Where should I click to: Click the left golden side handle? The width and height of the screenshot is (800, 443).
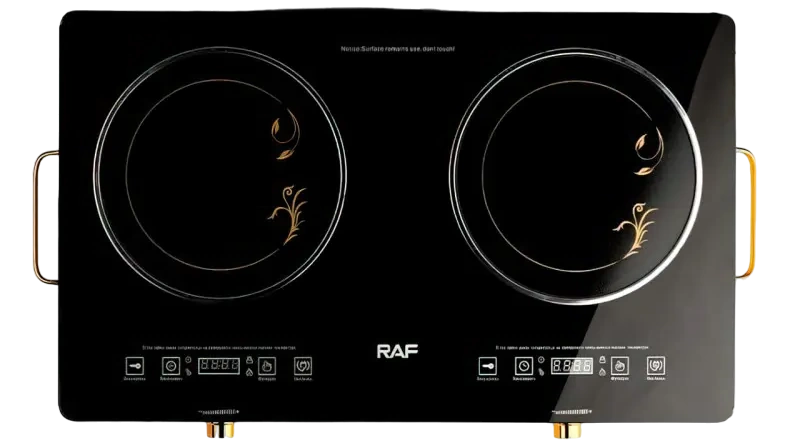[45, 217]
